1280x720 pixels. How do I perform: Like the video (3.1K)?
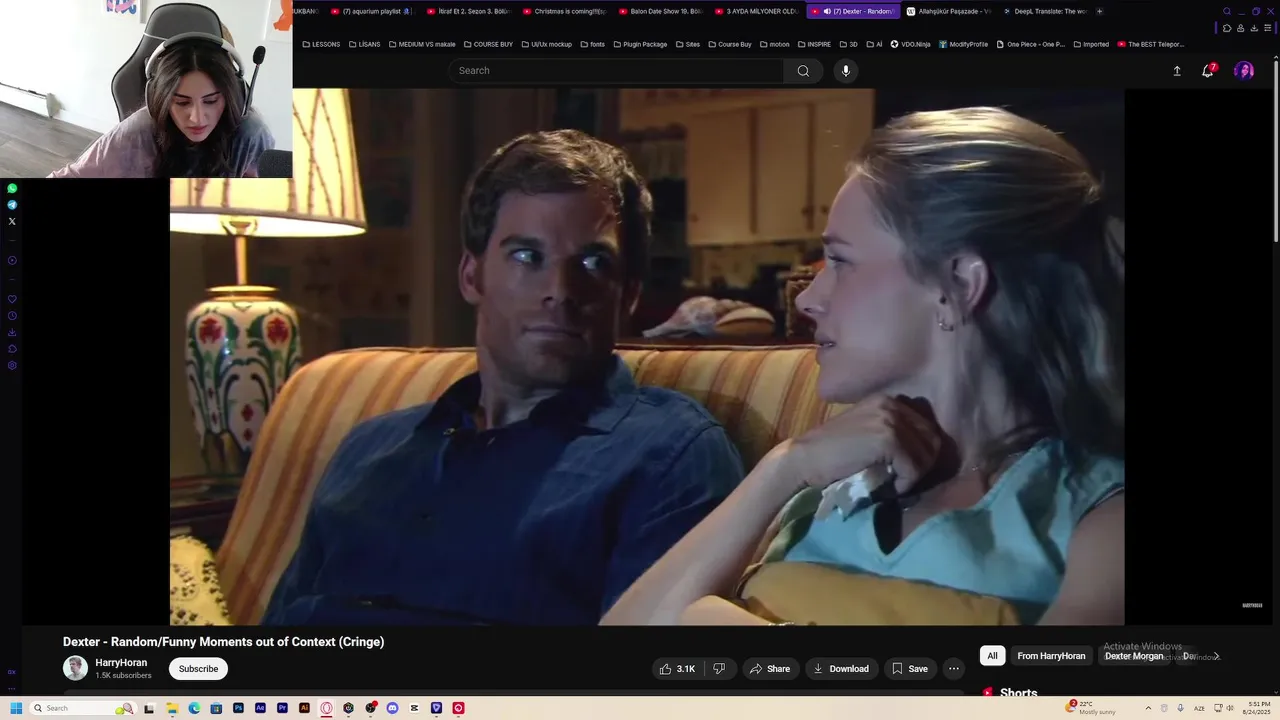pos(677,669)
